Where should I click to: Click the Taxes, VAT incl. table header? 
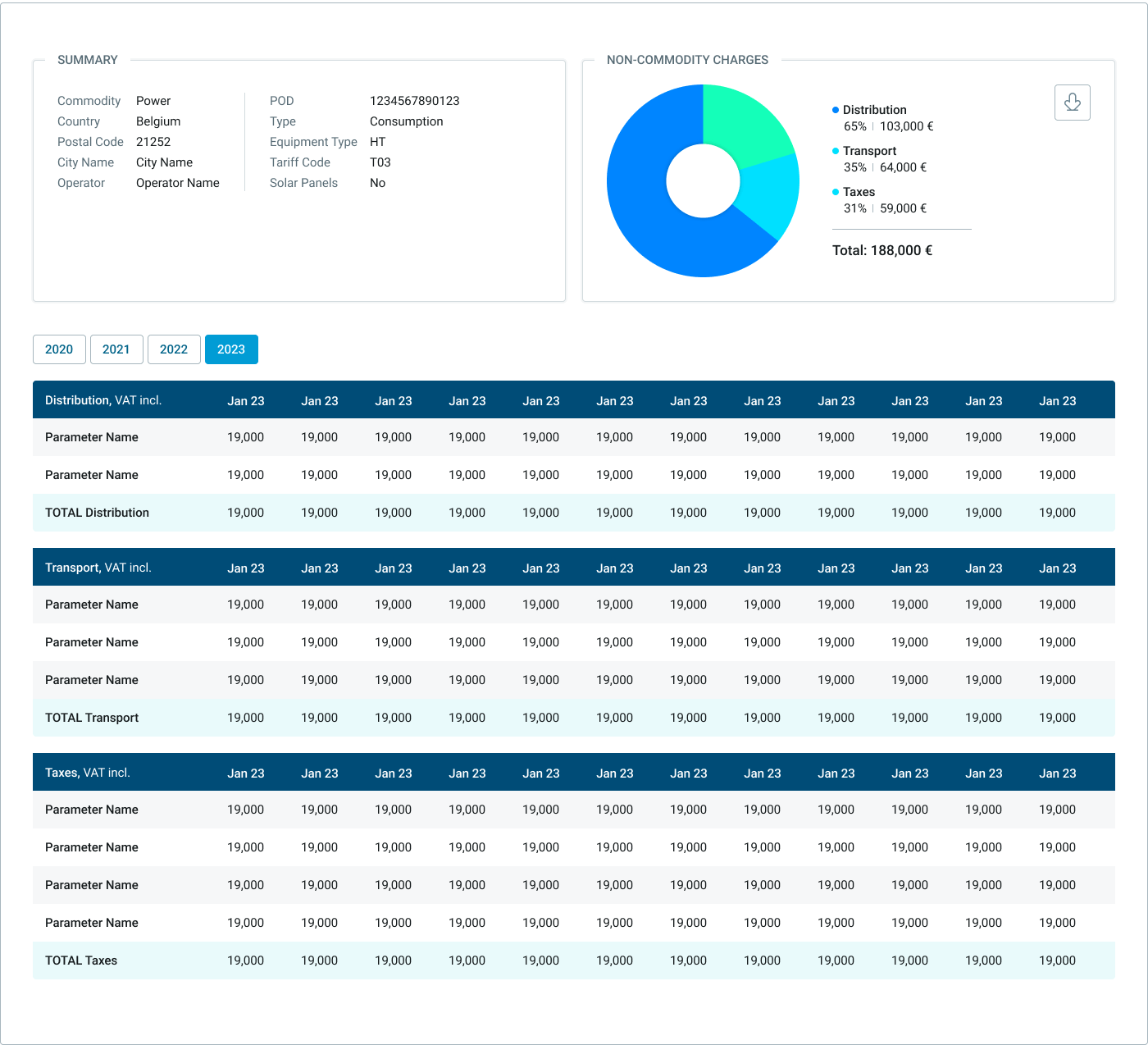[88, 773]
